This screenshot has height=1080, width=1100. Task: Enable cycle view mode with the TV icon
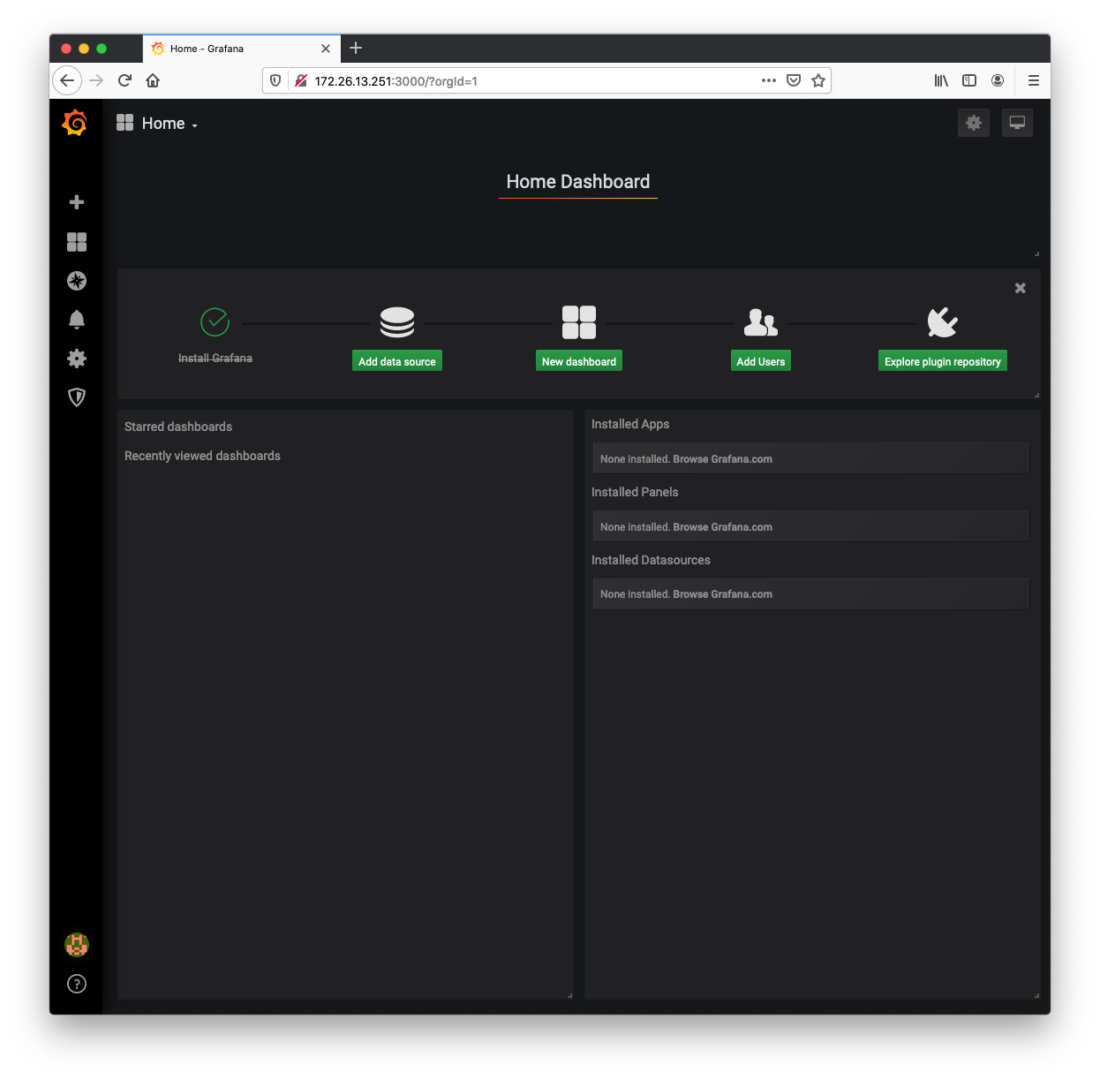pos(1017,122)
